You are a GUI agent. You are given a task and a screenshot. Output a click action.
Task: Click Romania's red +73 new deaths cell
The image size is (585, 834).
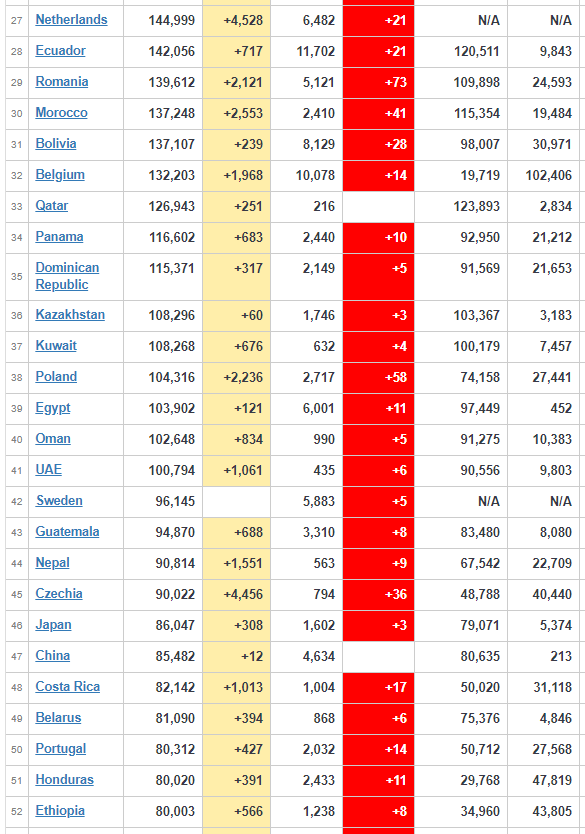(378, 82)
